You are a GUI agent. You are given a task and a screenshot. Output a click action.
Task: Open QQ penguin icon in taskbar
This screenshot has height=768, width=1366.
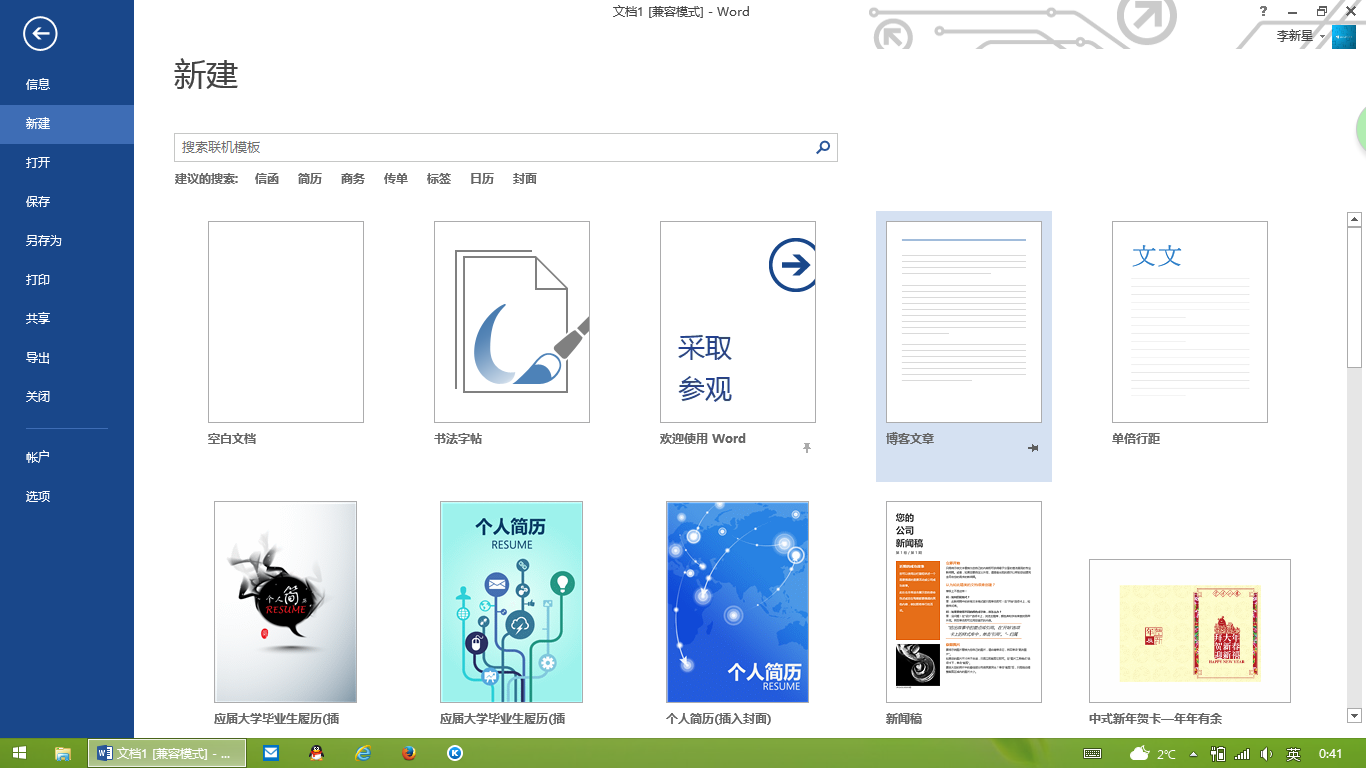[317, 753]
